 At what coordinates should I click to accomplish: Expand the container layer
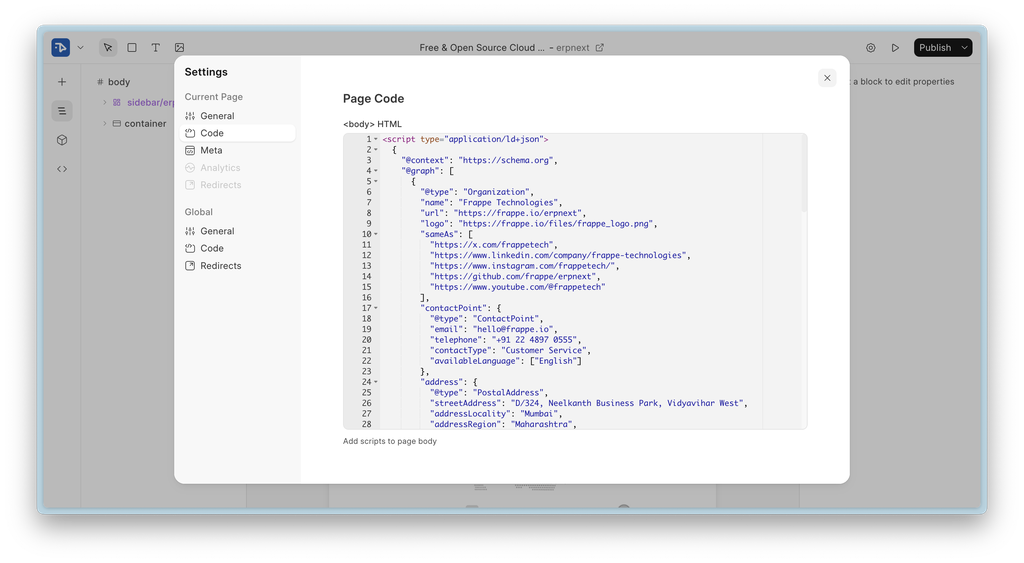click(x=104, y=123)
